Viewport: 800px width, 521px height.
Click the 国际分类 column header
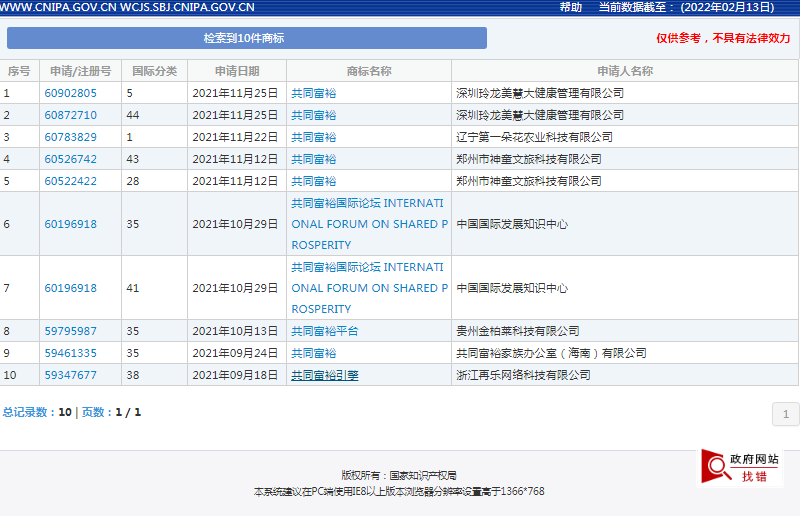point(155,71)
